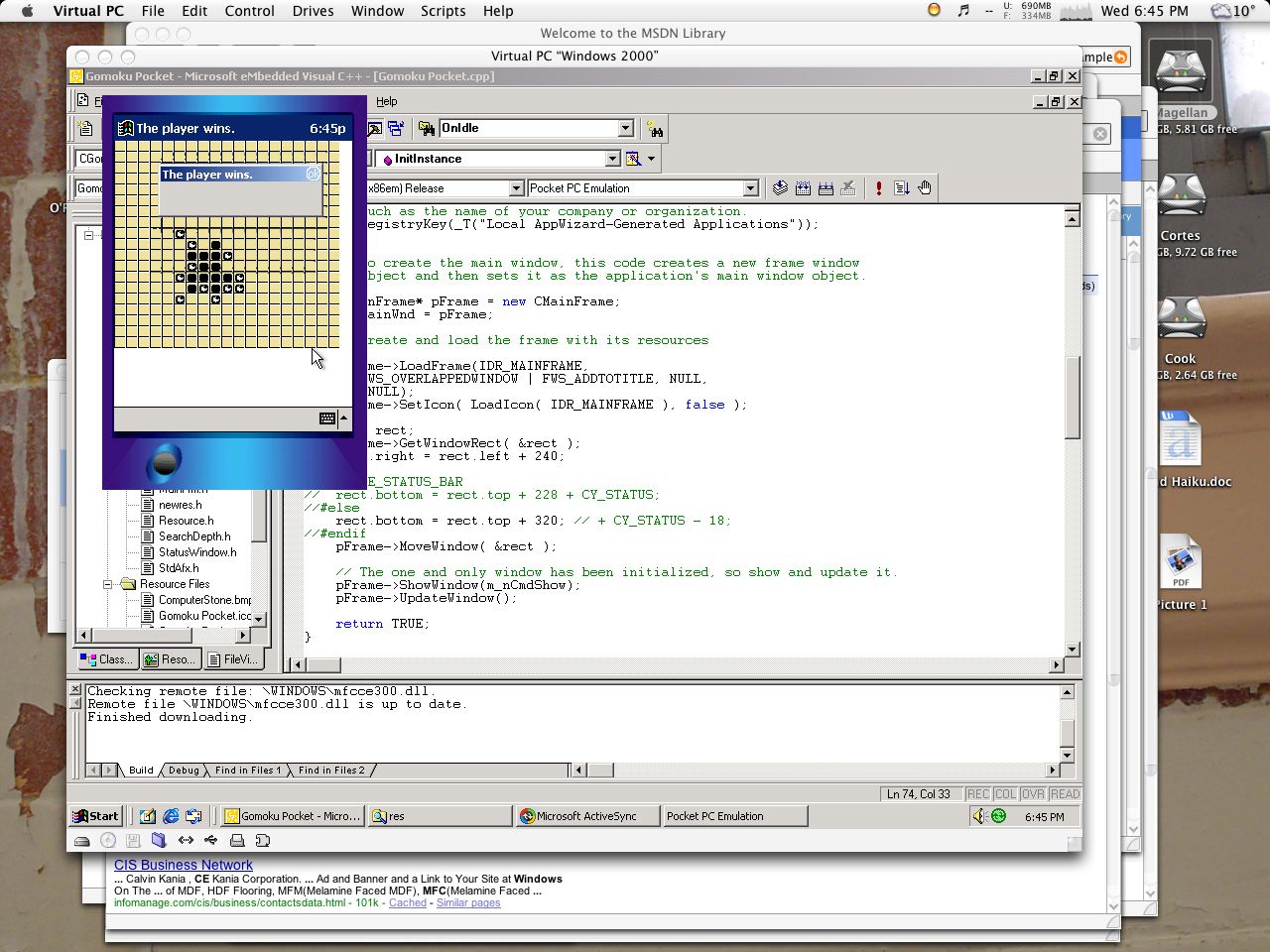
Task: Open the OnIdle combo box dropdown
Action: point(625,128)
